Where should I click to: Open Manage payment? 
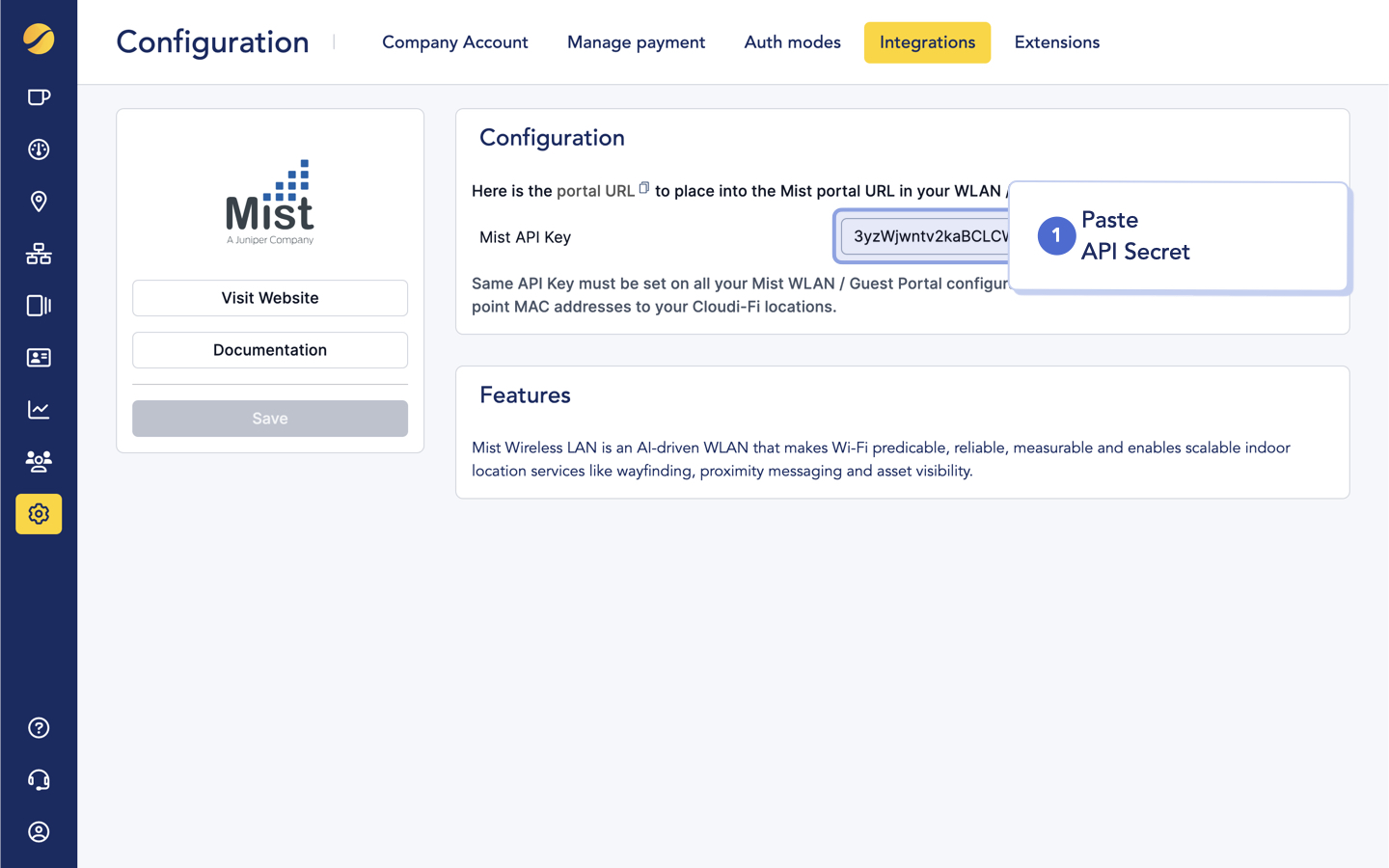point(636,42)
